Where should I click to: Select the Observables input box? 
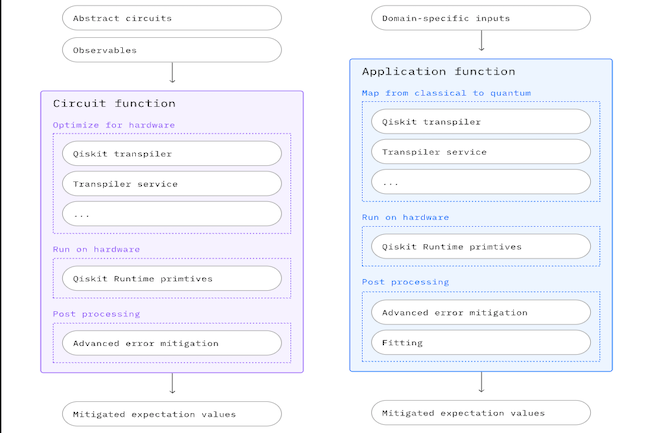click(x=171, y=49)
